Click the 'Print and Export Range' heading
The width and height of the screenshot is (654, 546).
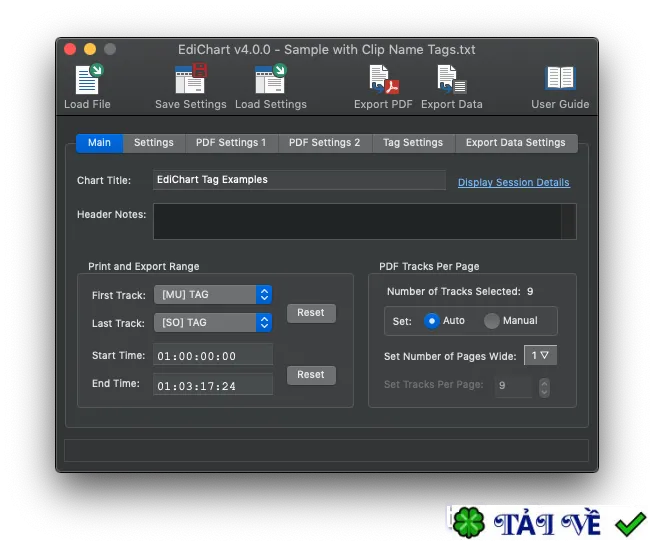143,267
